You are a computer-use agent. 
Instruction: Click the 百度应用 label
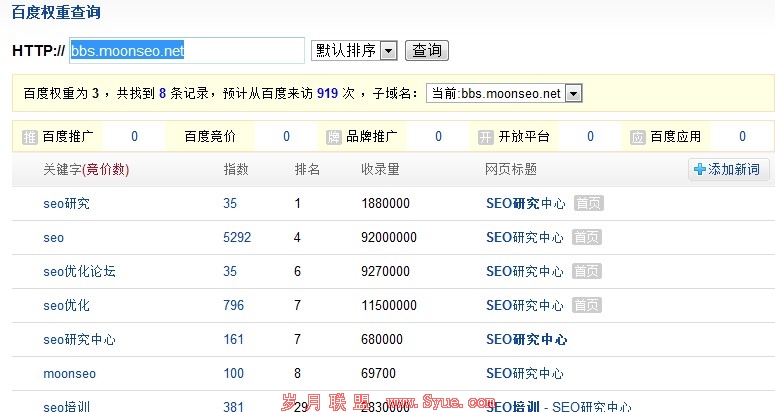(676, 136)
